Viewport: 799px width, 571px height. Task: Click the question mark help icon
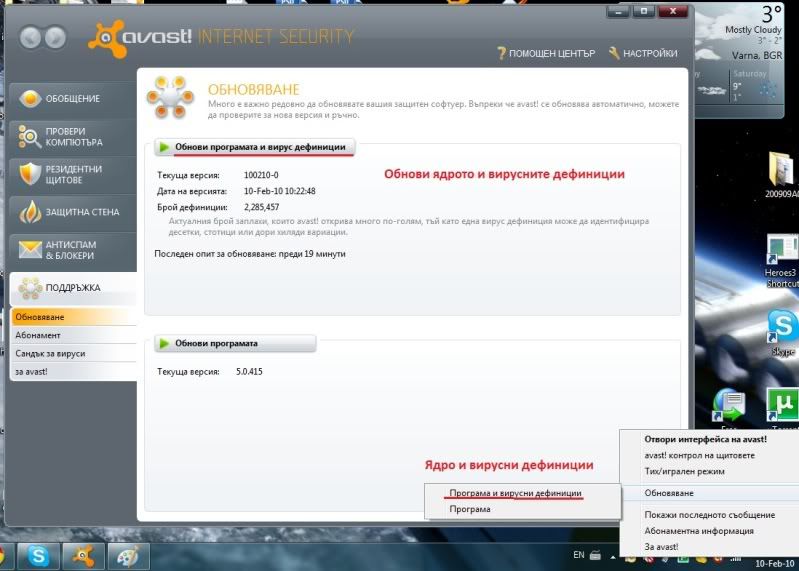(502, 53)
